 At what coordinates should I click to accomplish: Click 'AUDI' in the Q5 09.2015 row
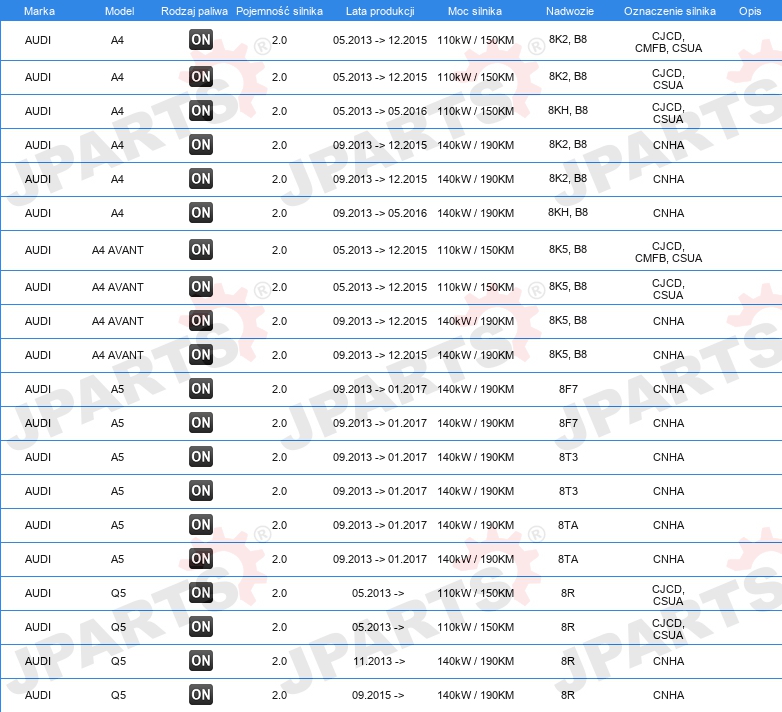tap(38, 695)
